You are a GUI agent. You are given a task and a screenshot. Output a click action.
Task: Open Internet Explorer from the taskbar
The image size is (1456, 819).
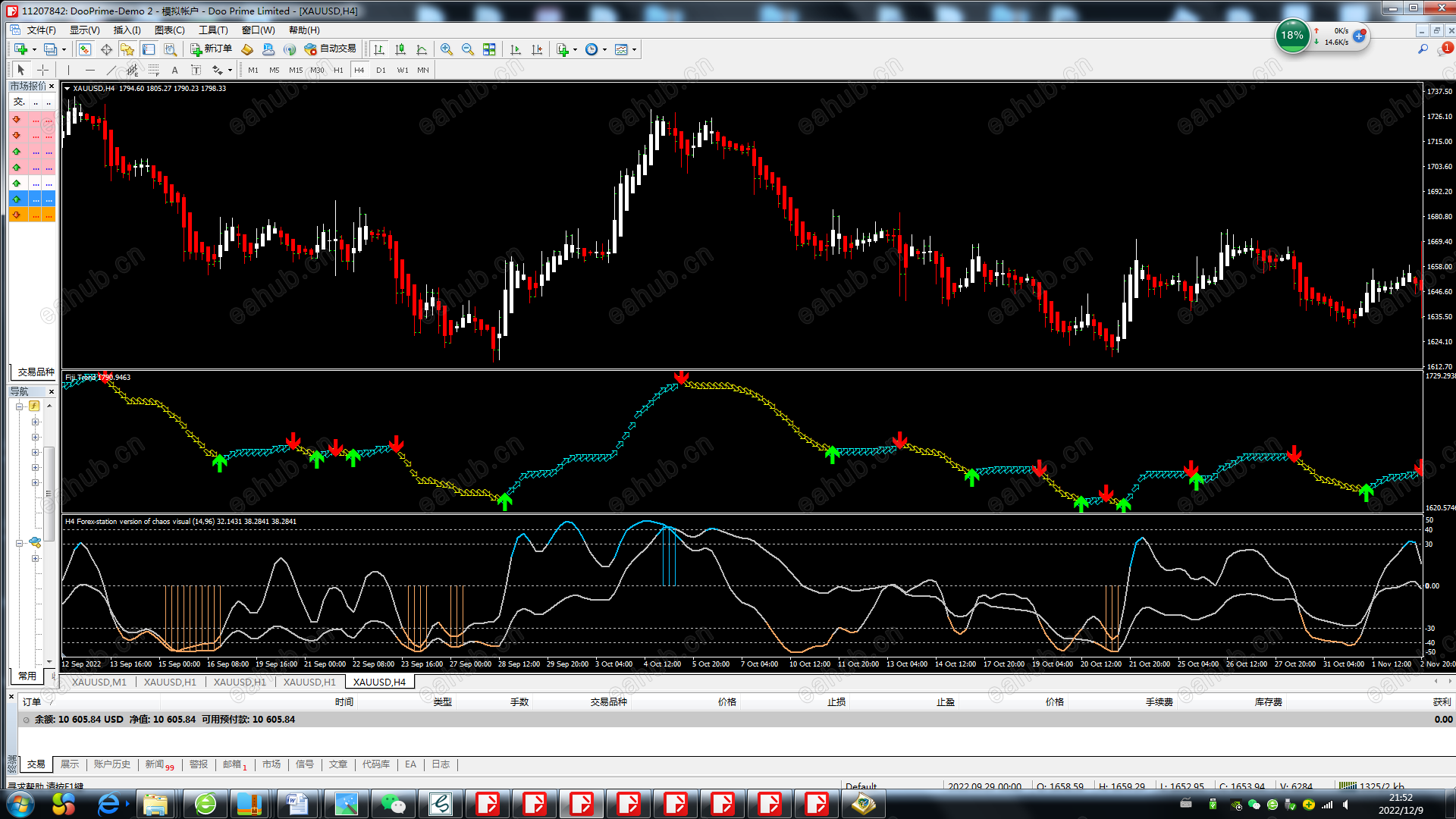pos(109,804)
